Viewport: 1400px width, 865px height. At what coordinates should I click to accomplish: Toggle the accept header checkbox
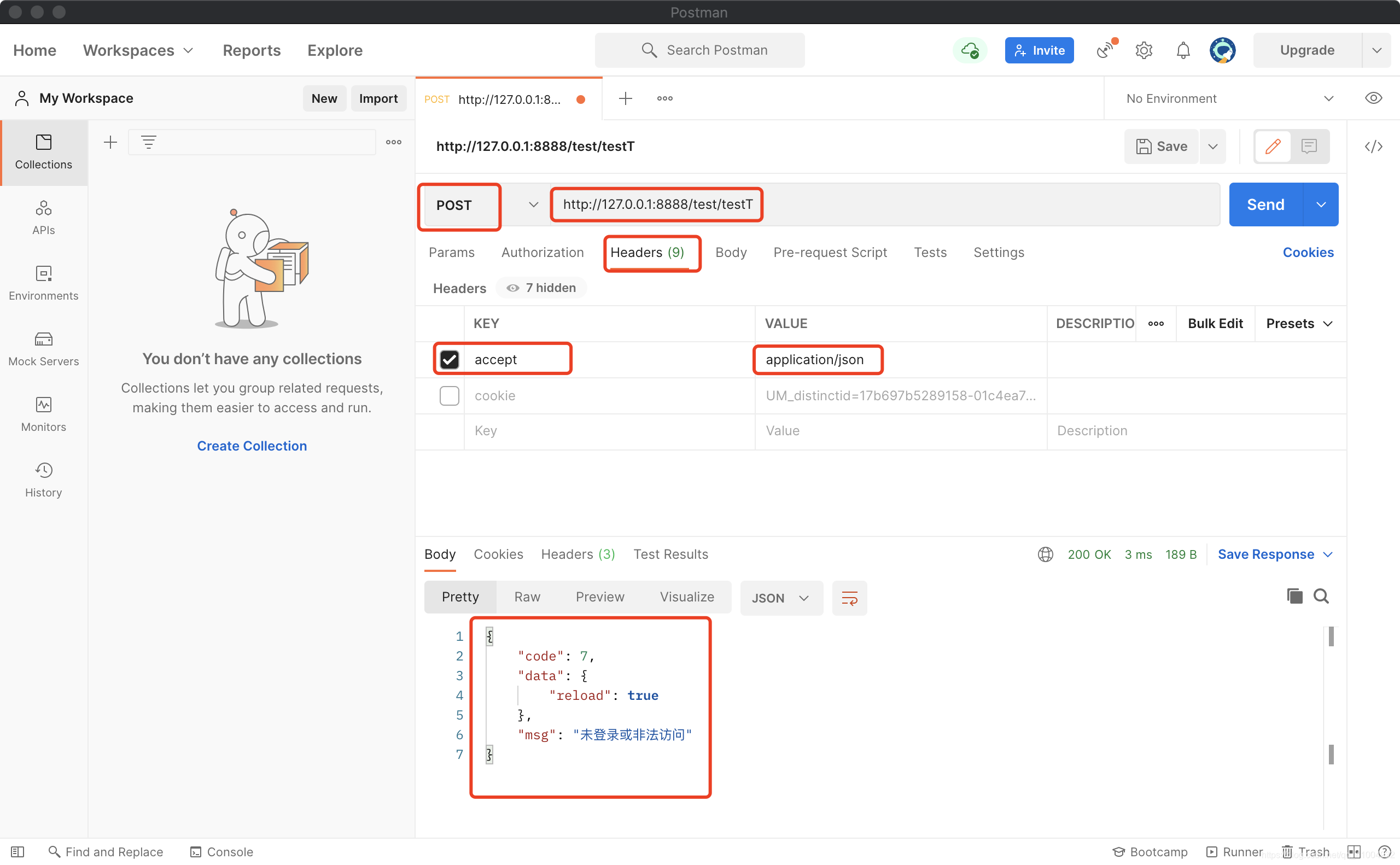[x=449, y=359]
